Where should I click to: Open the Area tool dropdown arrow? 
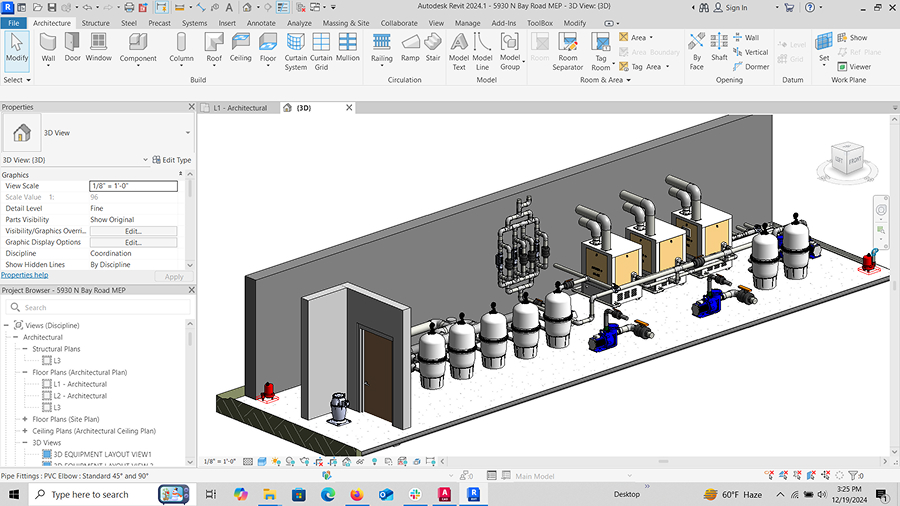(x=651, y=37)
